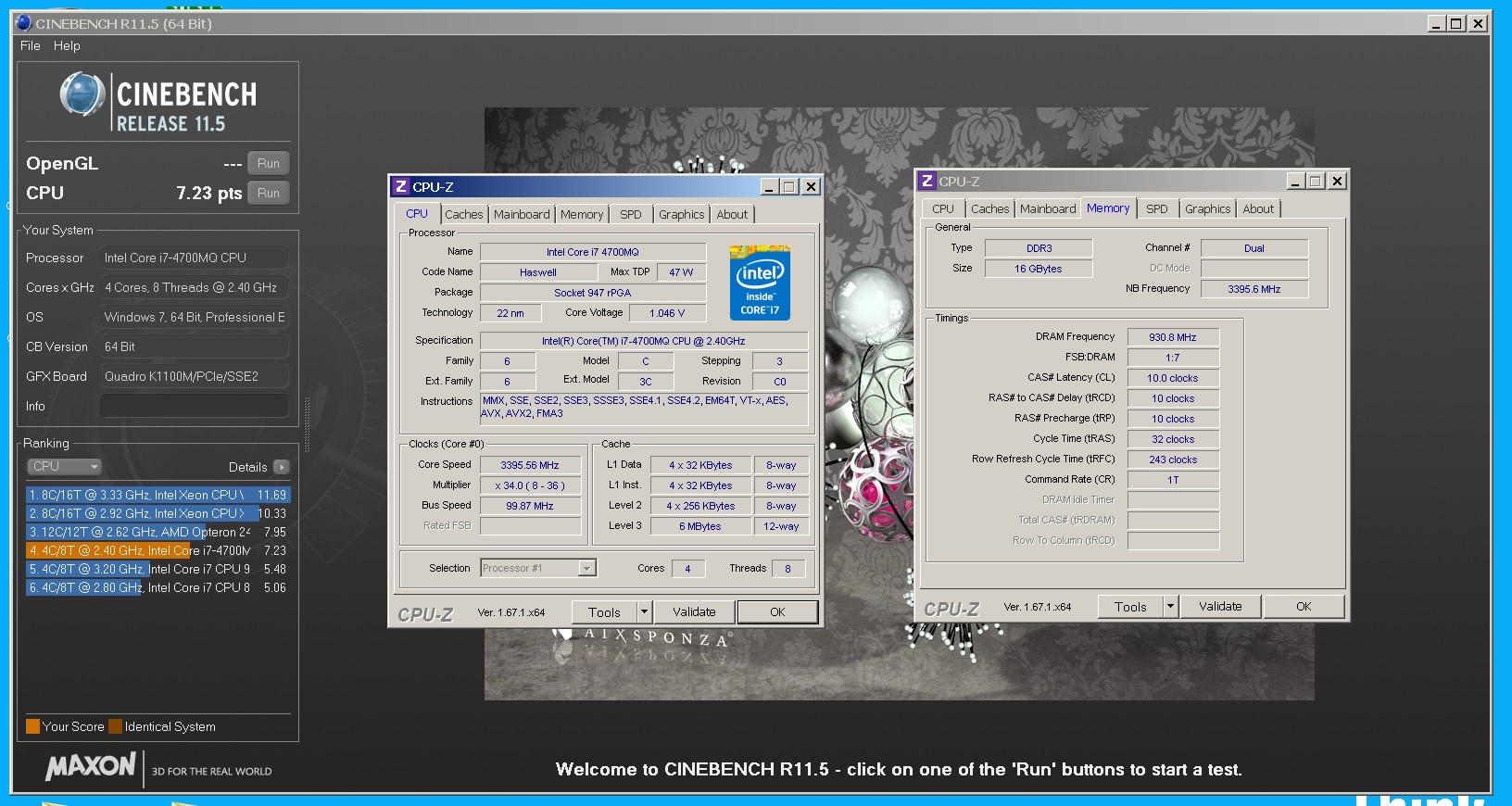Click the Cinebench globe logo icon
Screen dimensions: 1512x806
[x=82, y=94]
